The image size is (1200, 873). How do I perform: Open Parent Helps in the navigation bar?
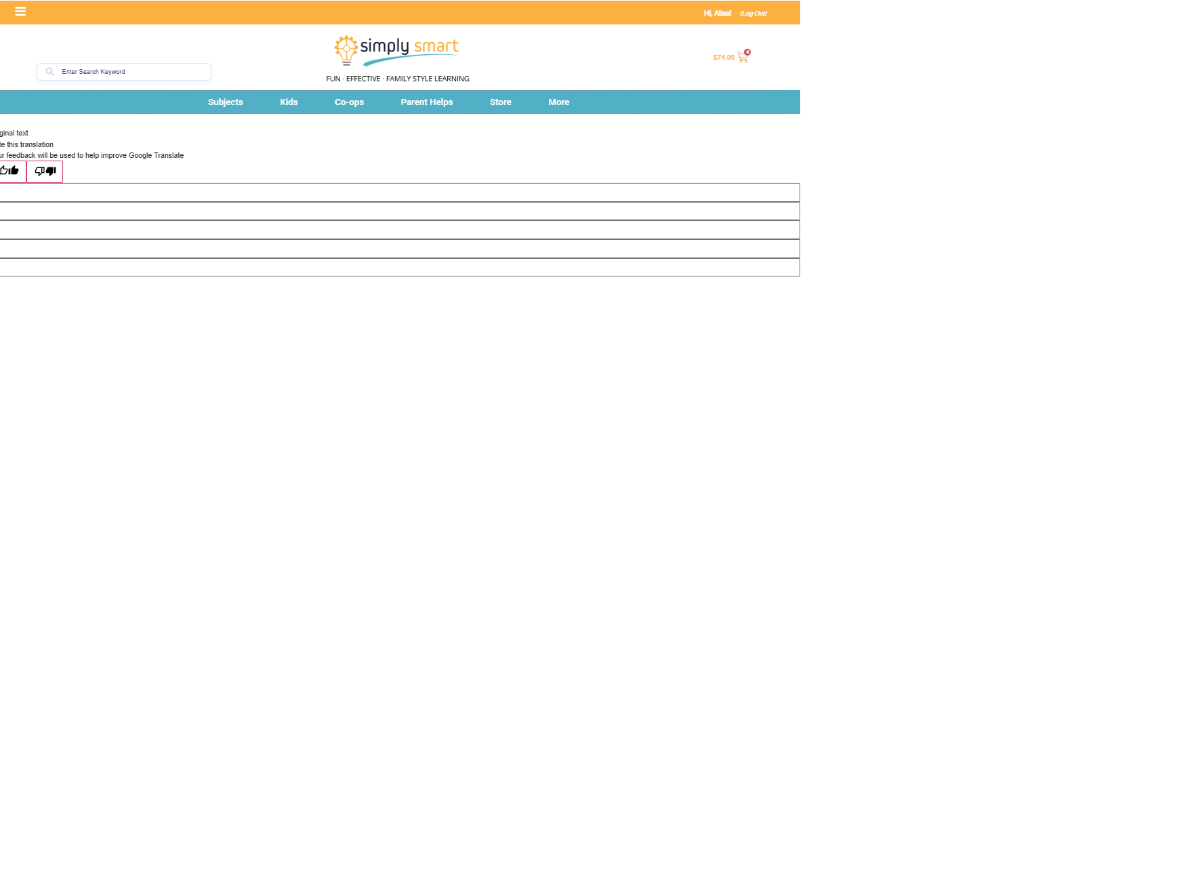pyautogui.click(x=427, y=102)
